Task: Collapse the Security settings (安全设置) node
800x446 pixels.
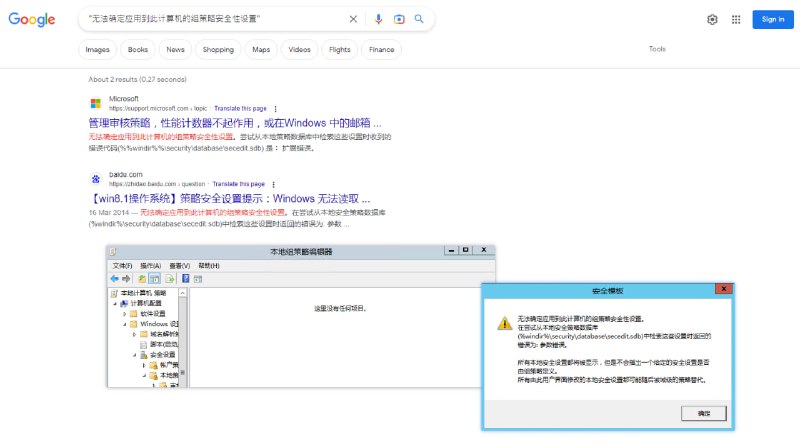Action: point(135,355)
